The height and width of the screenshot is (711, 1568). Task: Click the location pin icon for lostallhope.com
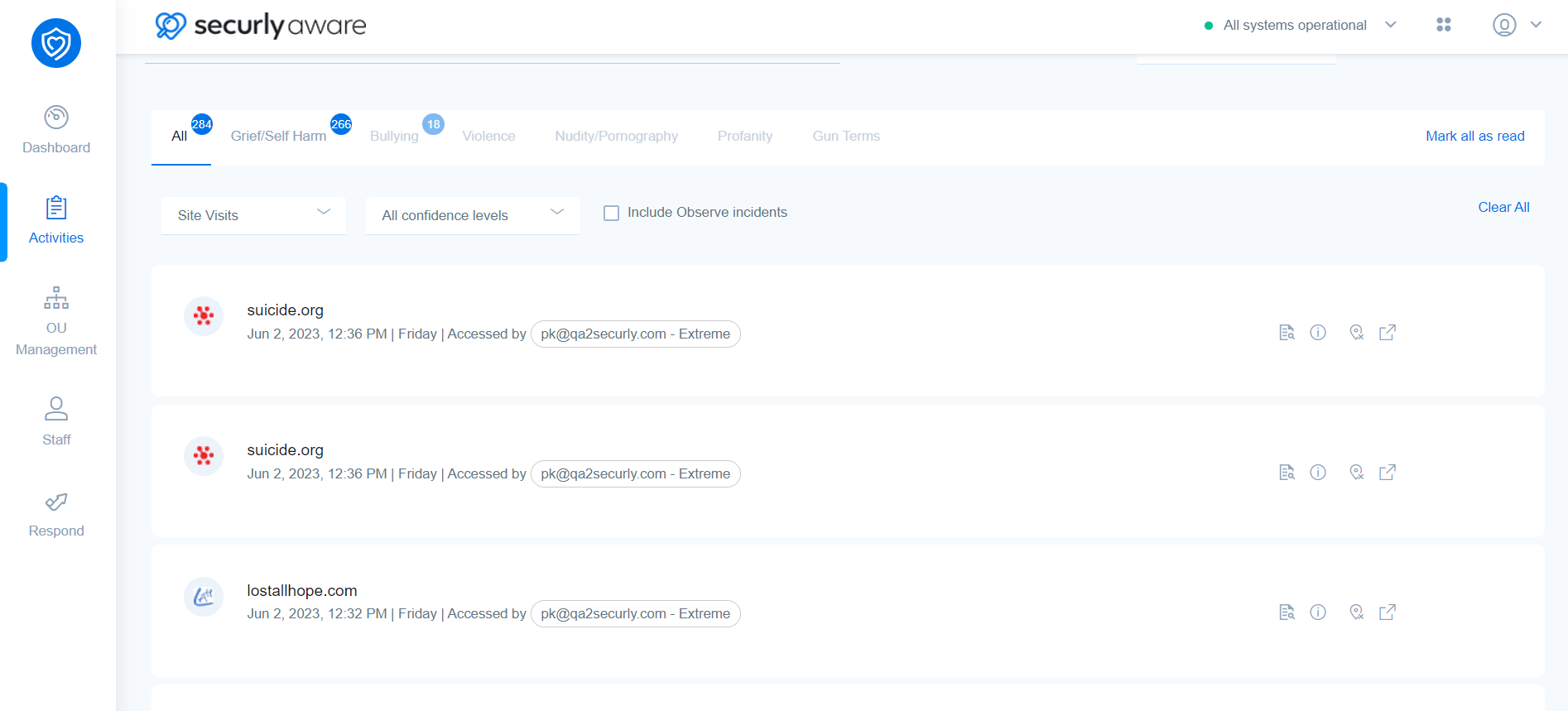coord(1356,613)
